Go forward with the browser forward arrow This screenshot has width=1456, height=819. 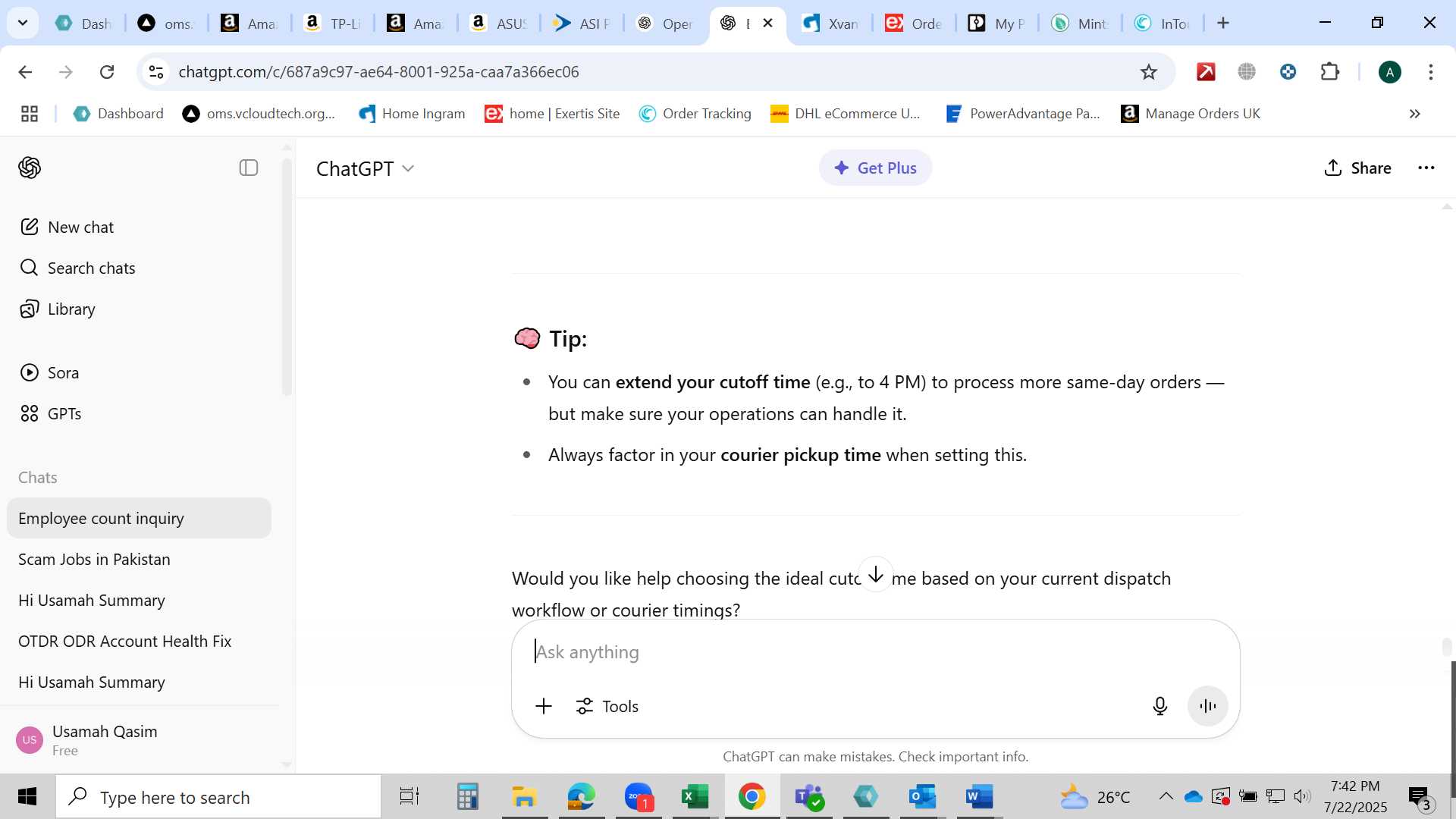point(66,71)
